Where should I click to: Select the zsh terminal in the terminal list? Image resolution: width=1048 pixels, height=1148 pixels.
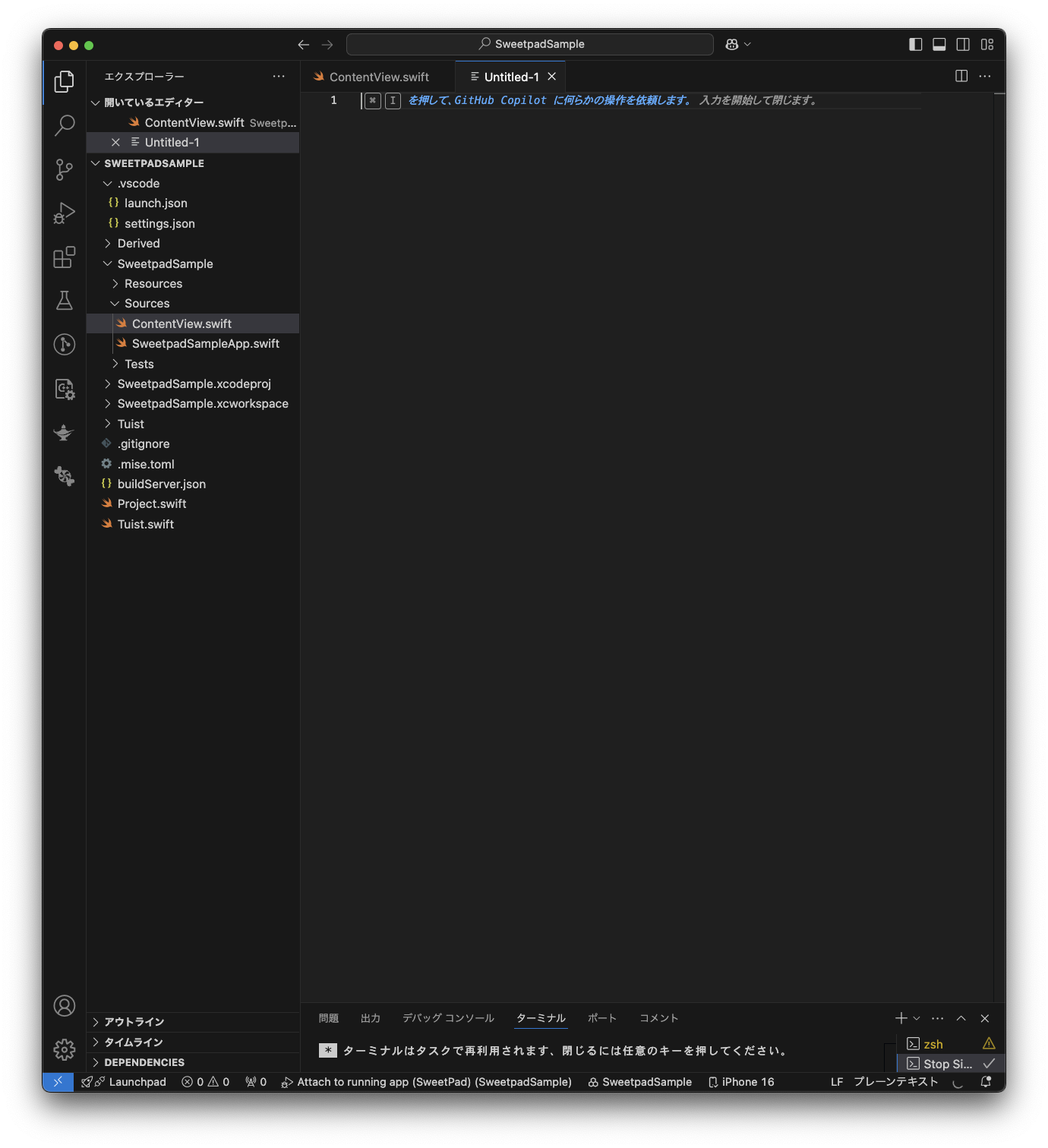[x=933, y=1043]
